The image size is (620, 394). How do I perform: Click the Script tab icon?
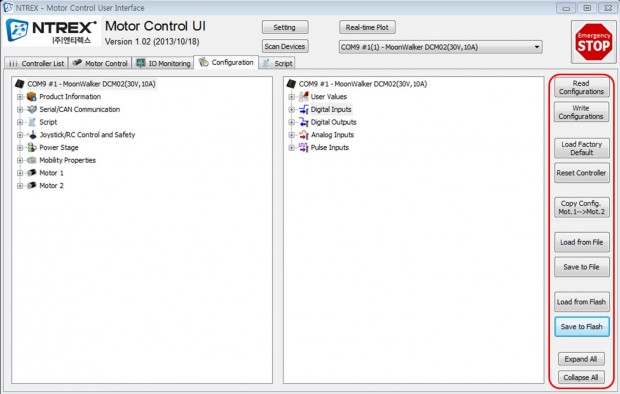(x=267, y=63)
